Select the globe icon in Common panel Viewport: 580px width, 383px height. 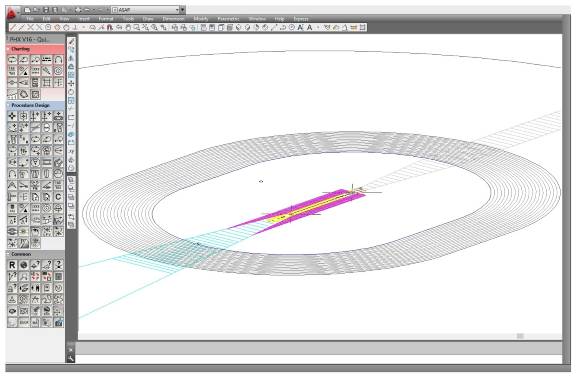24,265
